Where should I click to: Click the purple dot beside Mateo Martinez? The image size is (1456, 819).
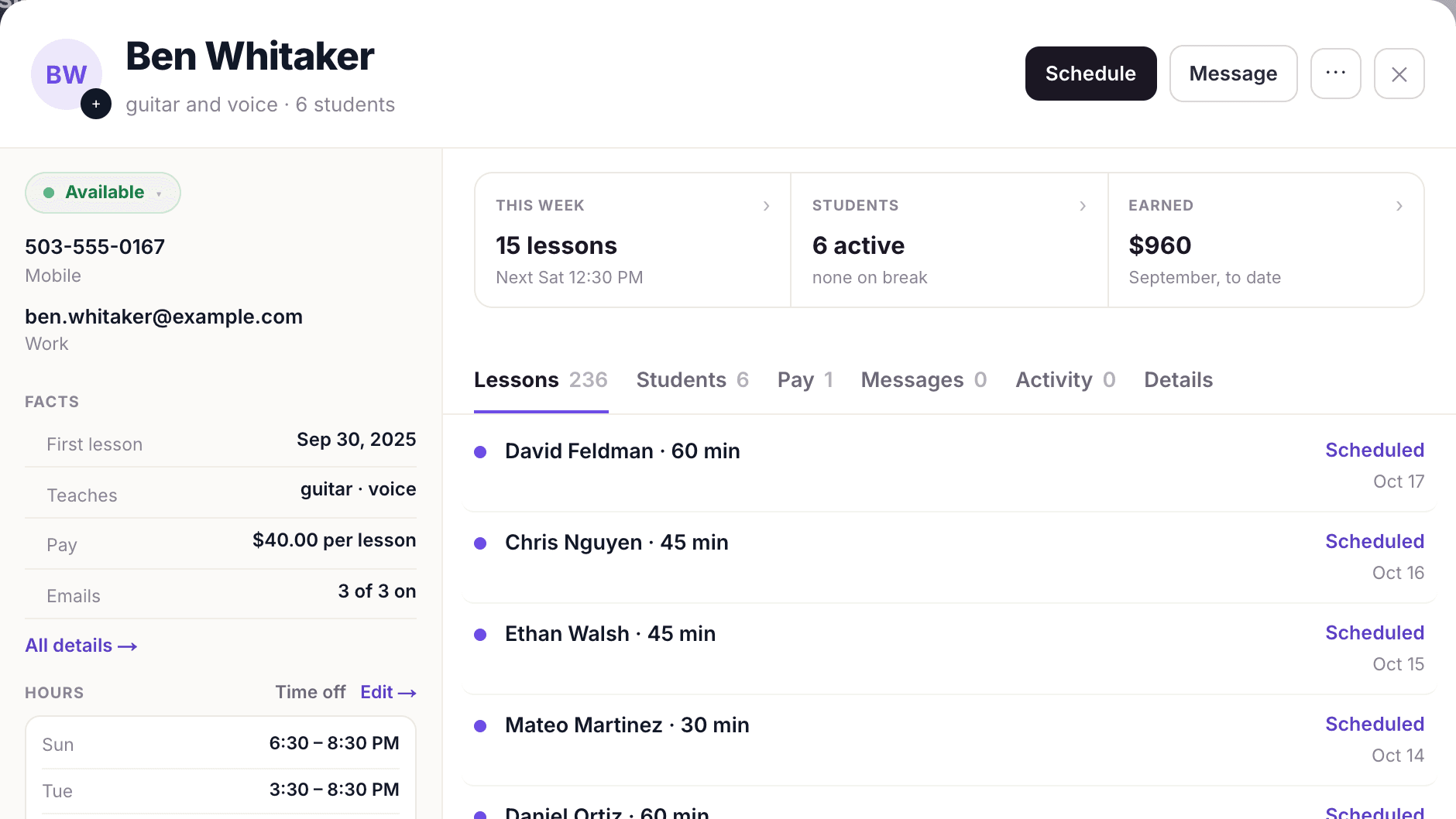coord(480,726)
